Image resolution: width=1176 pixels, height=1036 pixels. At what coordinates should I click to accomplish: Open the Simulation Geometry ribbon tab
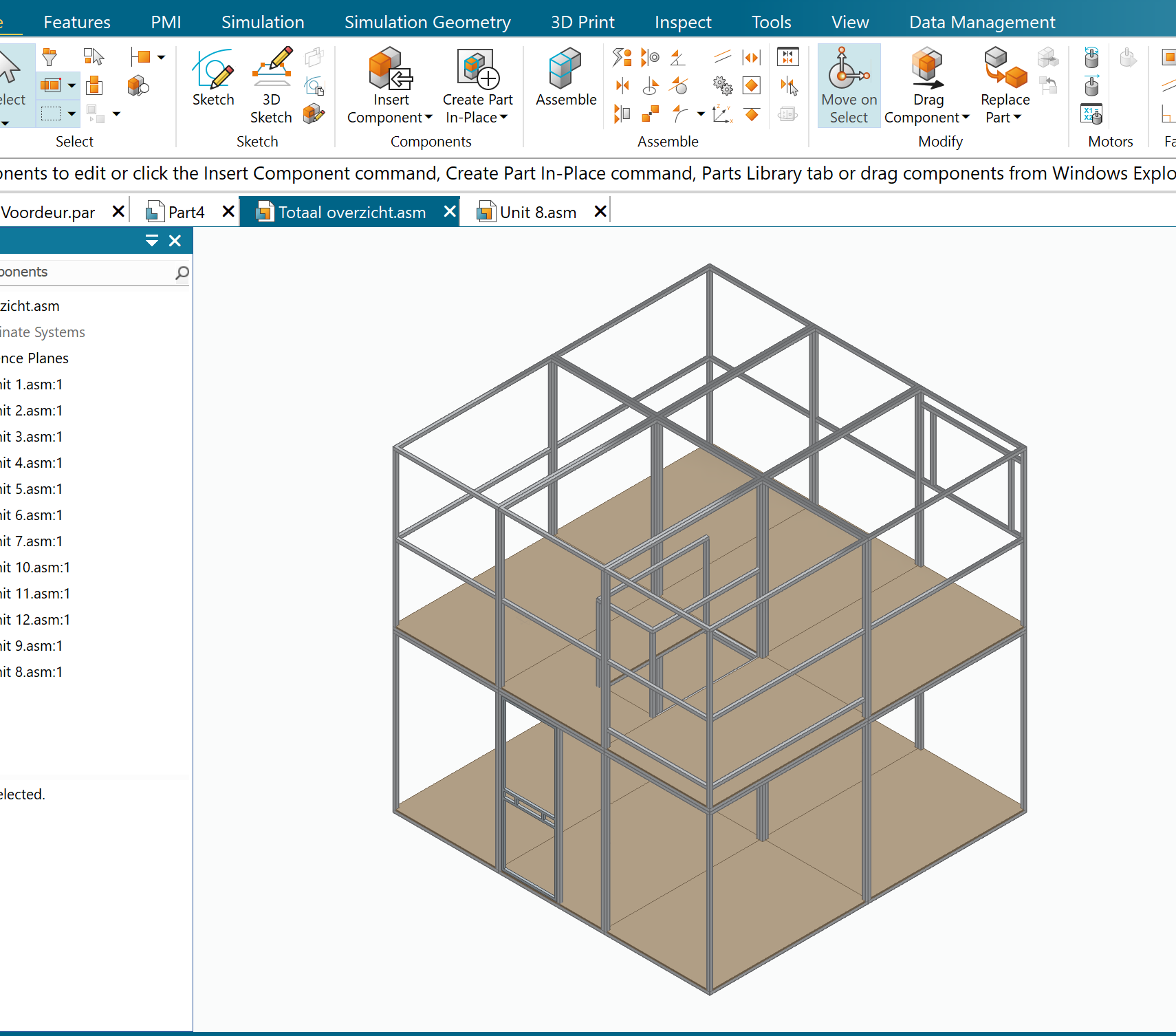pyautogui.click(x=427, y=22)
